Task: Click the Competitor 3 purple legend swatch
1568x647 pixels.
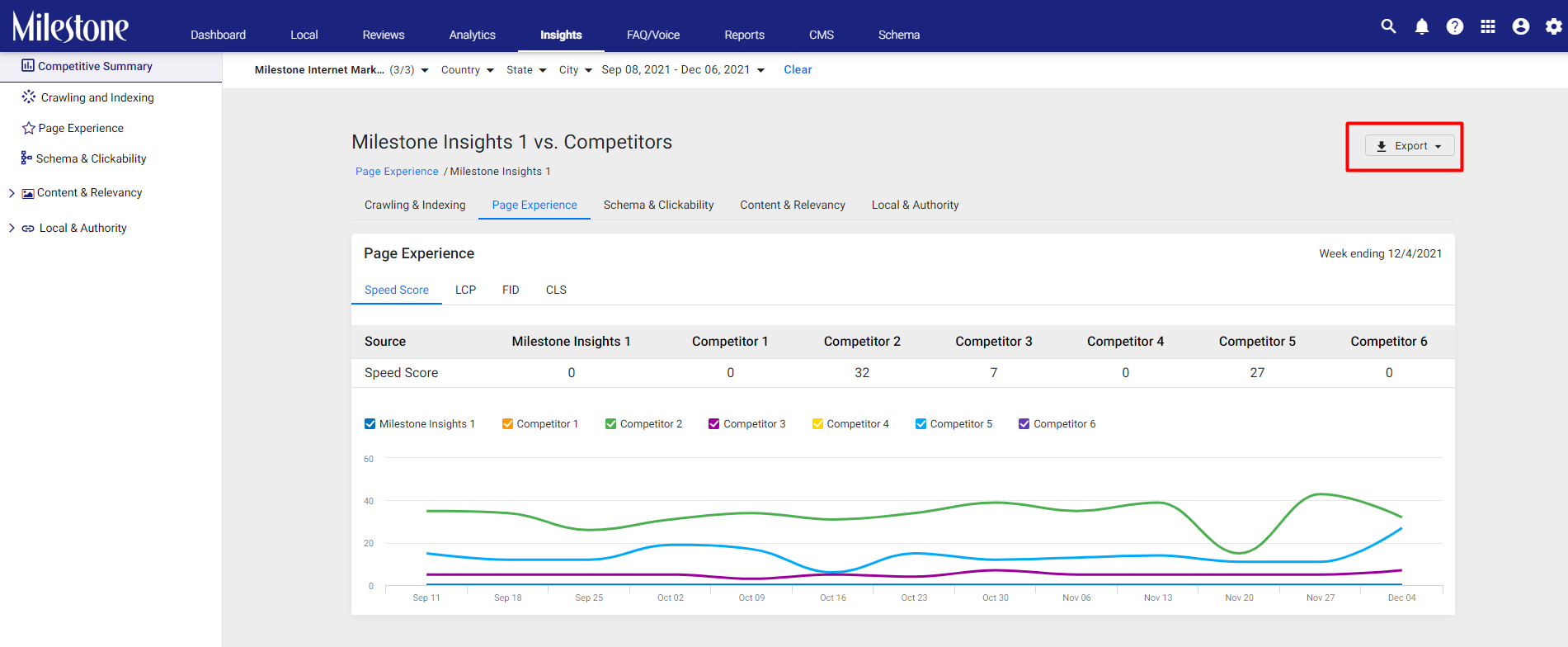Action: pos(713,423)
